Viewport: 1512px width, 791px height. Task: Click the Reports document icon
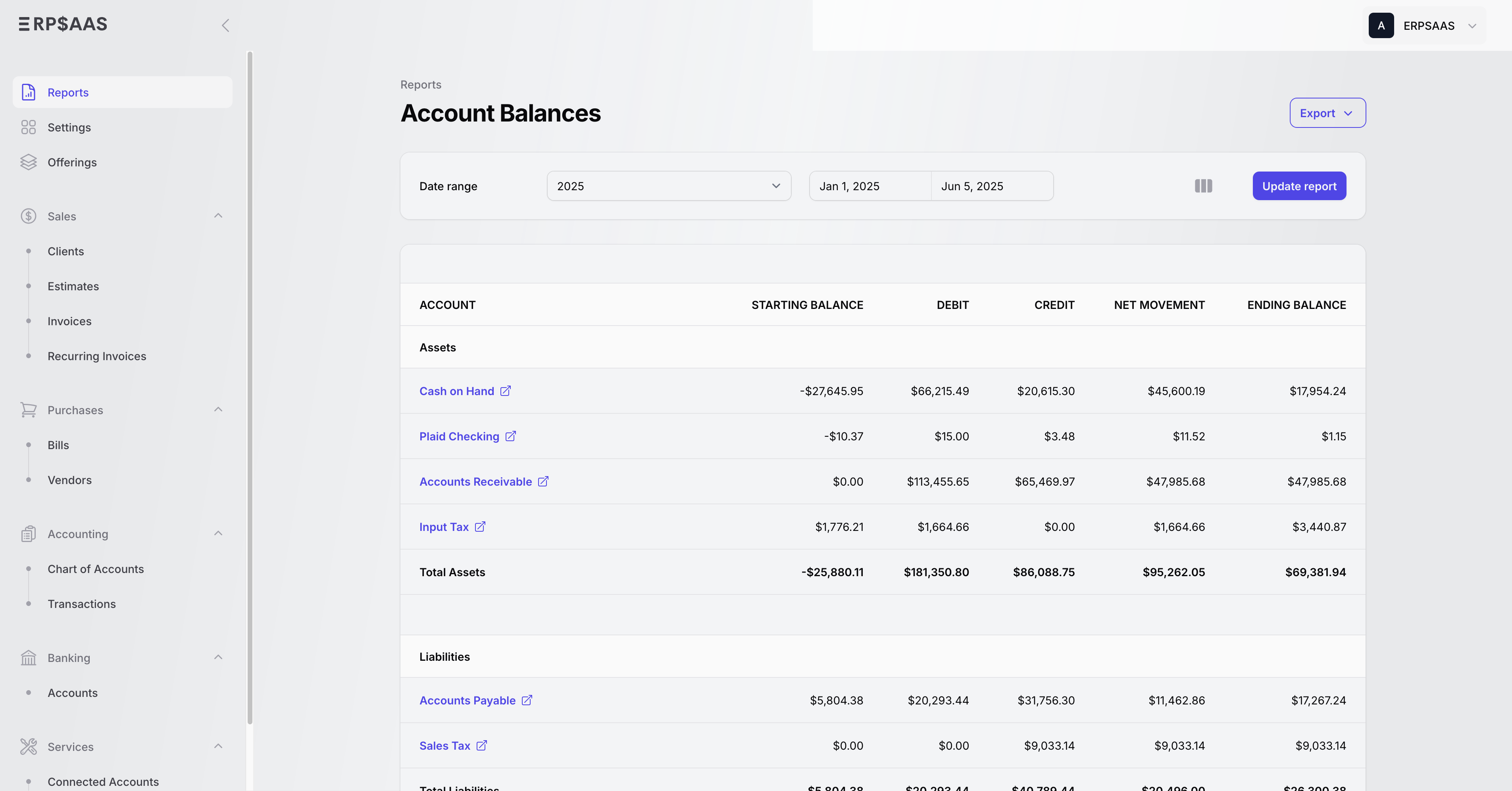coord(28,92)
